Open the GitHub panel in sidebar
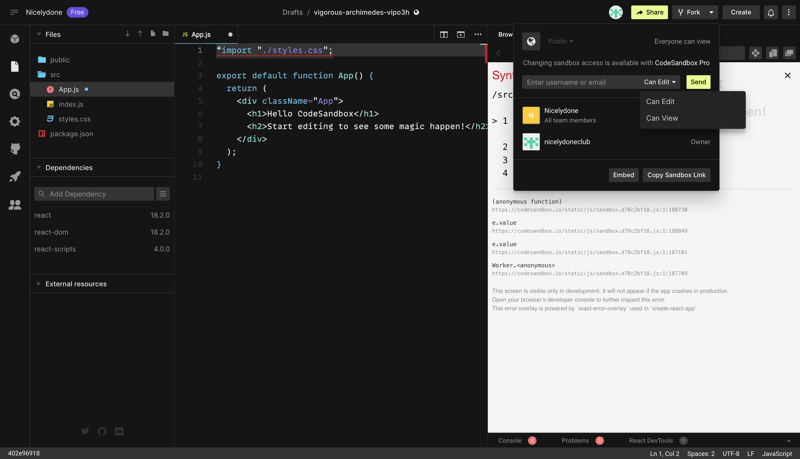800x459 pixels. 15,148
